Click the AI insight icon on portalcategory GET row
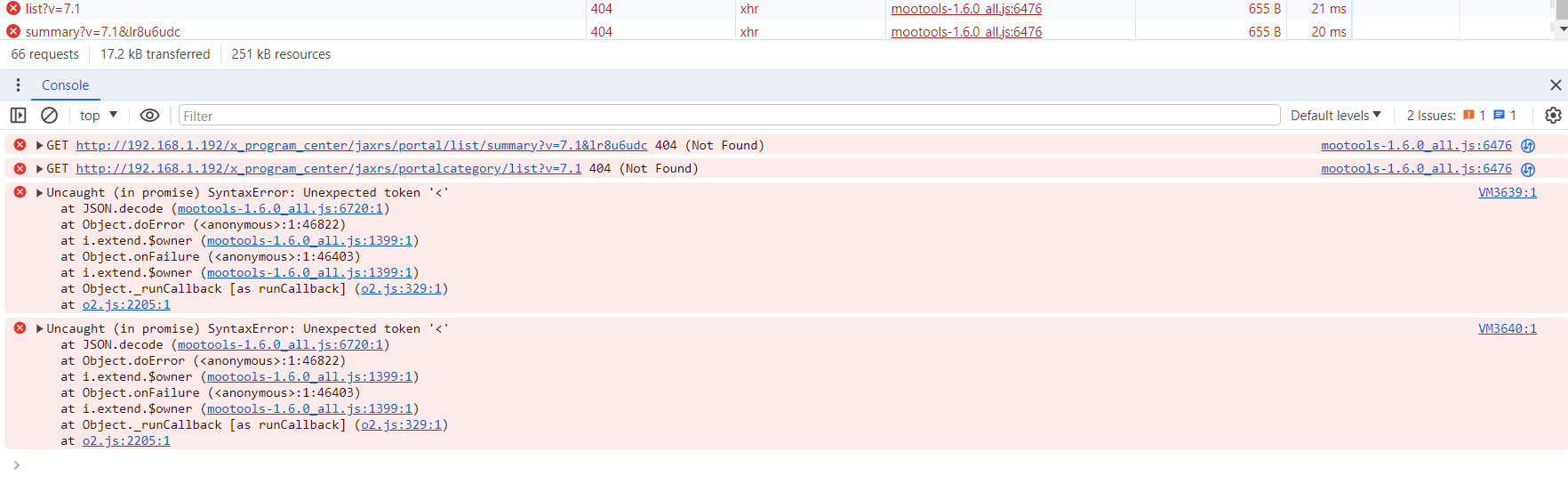Image resolution: width=1568 pixels, height=484 pixels. click(1528, 169)
